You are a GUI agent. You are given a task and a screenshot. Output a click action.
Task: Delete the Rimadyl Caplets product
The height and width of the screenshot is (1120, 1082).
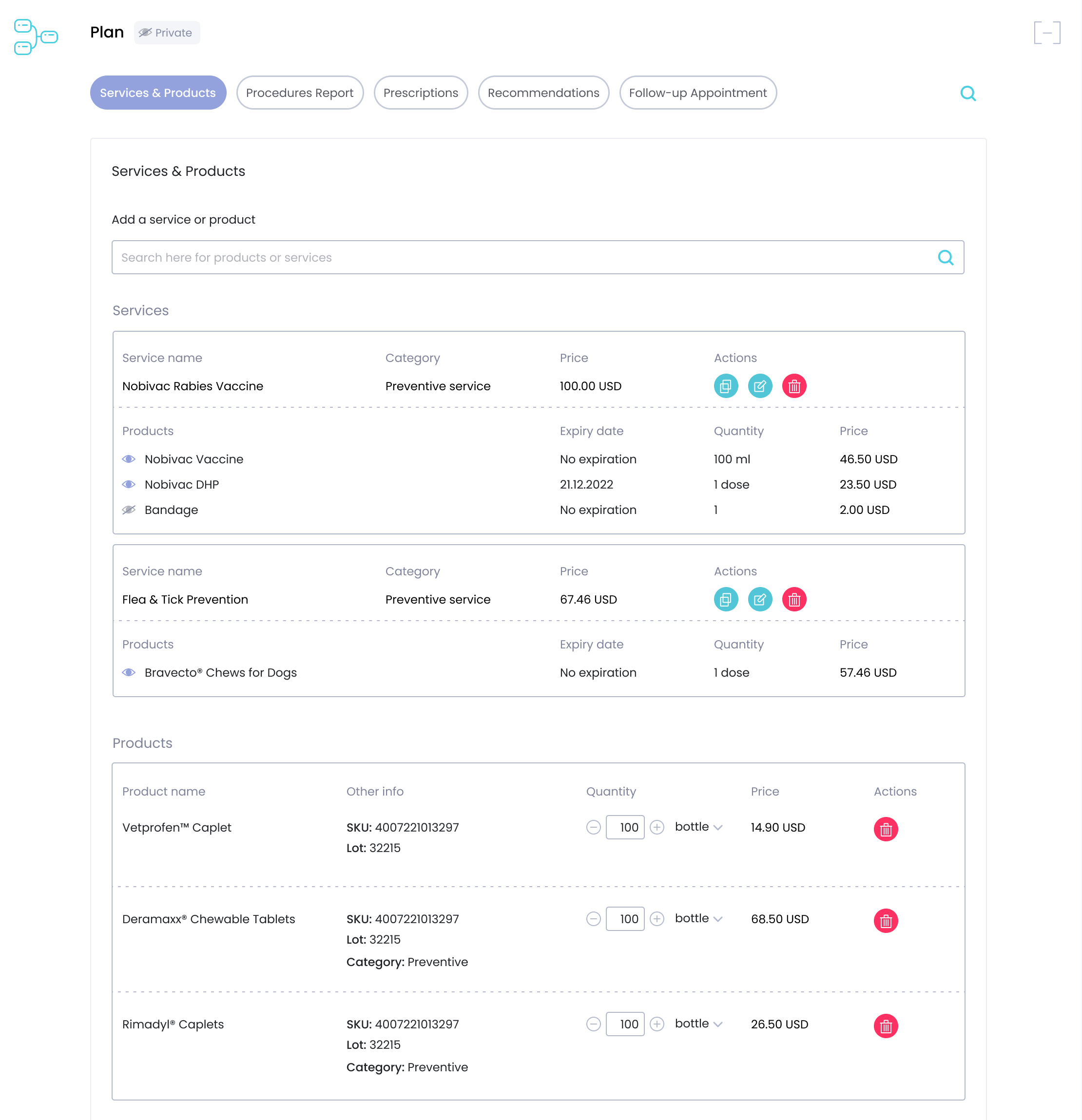click(x=886, y=1025)
